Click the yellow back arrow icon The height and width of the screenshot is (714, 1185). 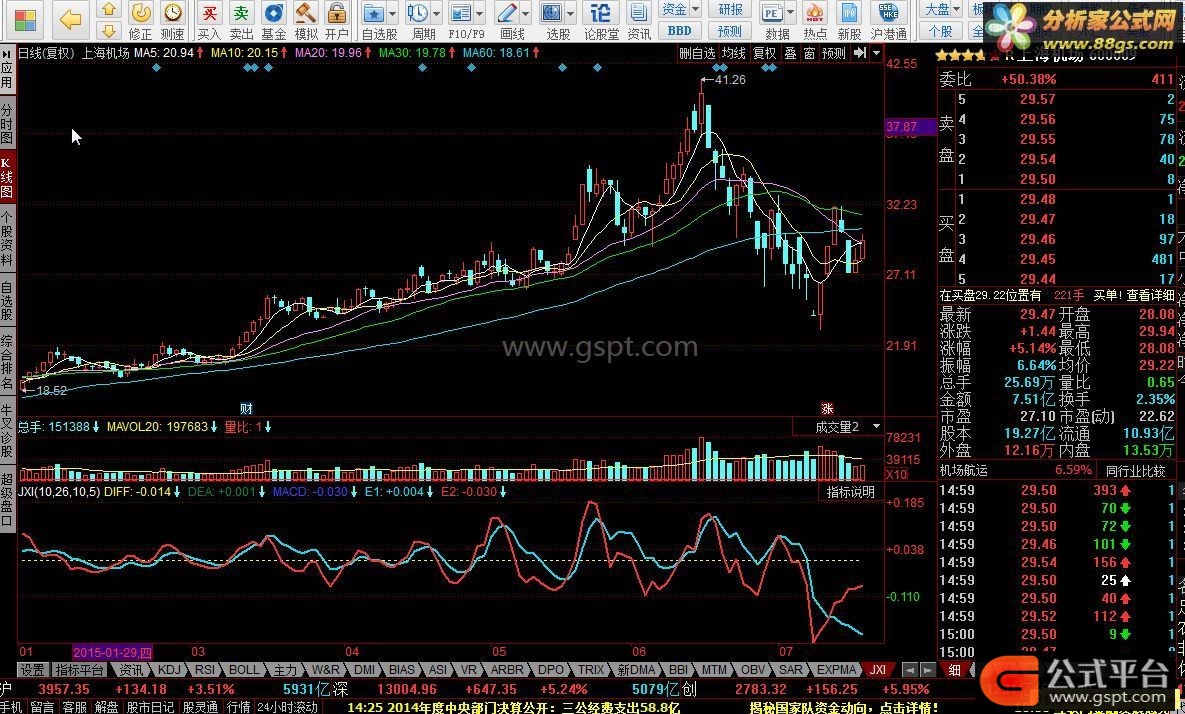coord(70,19)
